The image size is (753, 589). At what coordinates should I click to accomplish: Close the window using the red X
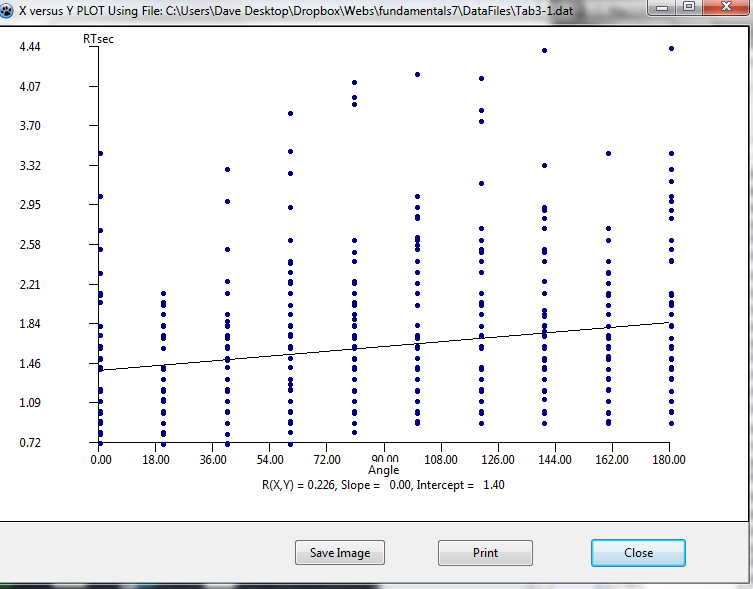725,7
